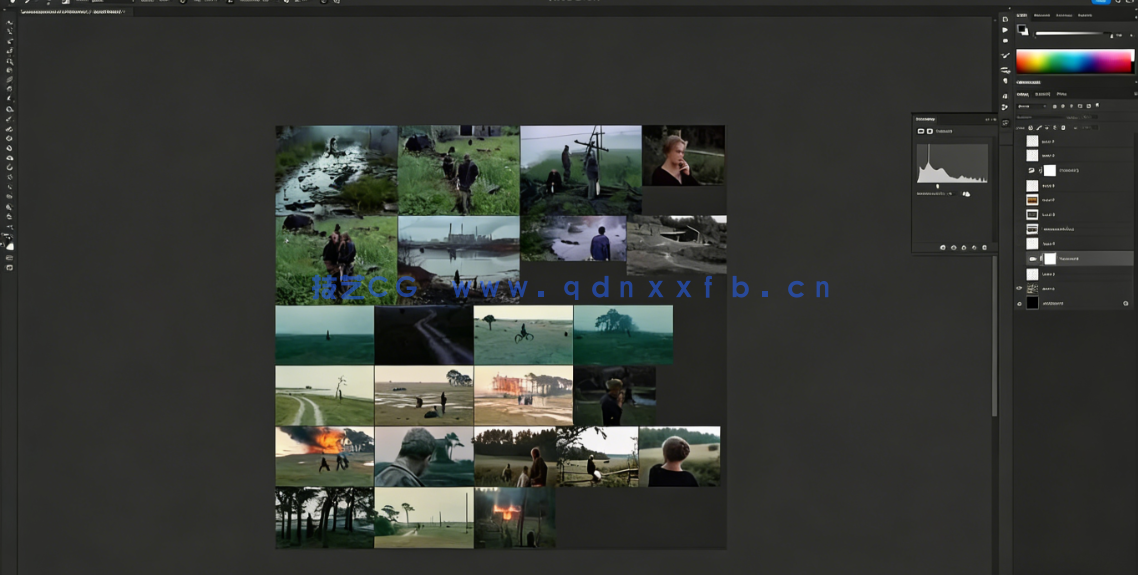The image size is (1138, 575).
Task: Open the layer filter kind dropdown
Action: (1029, 106)
